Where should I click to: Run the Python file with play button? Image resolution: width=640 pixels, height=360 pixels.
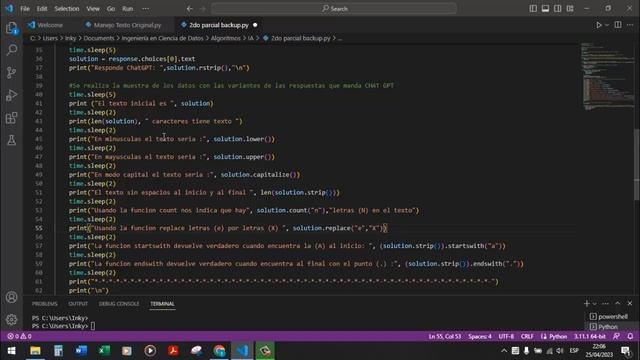coord(598,25)
